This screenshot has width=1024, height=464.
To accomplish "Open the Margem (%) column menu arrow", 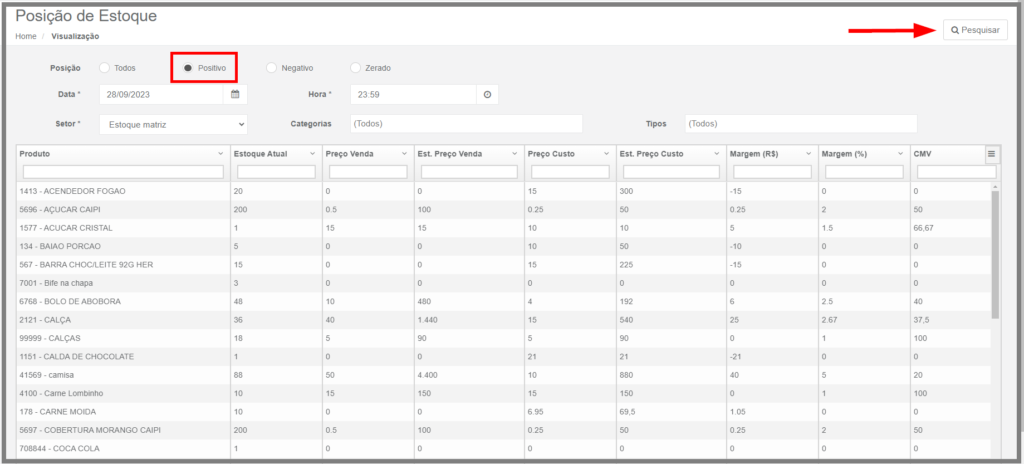I will [x=901, y=154].
